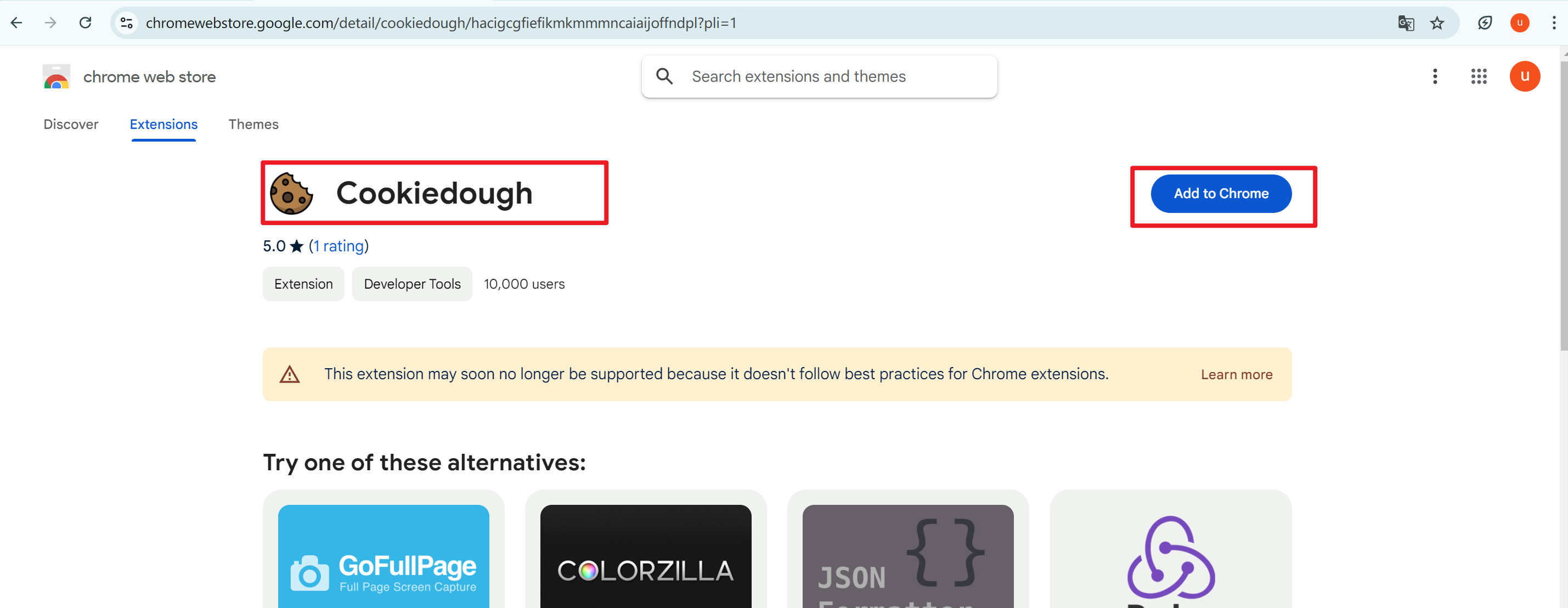Open the orange account avatar in store header
The width and height of the screenshot is (1568, 608).
(1524, 76)
